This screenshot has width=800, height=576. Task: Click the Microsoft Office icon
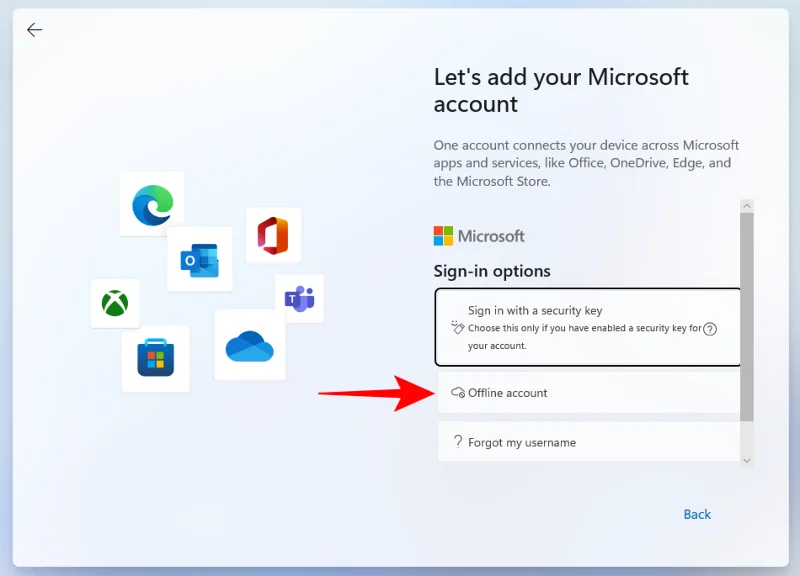(272, 234)
